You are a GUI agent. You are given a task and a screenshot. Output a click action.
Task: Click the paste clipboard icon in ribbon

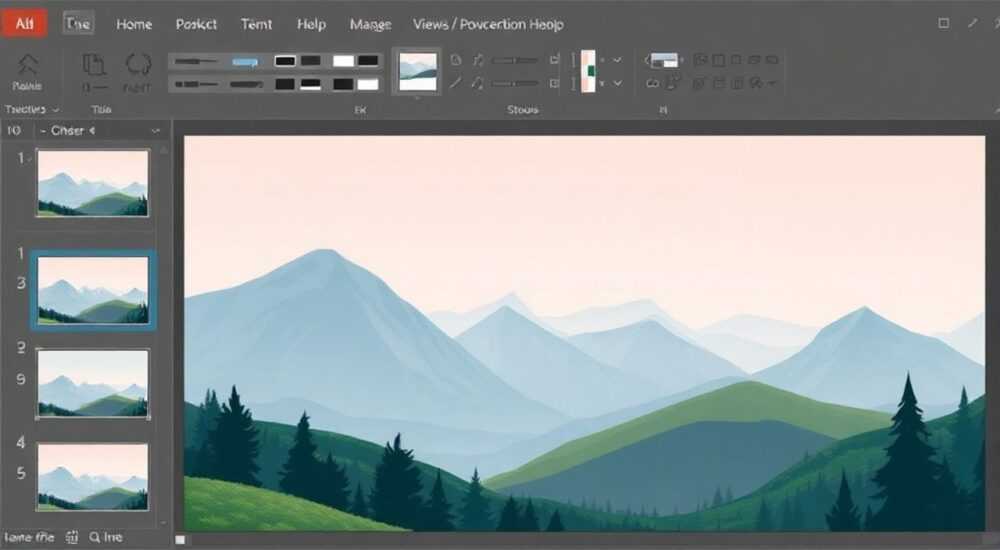94,64
